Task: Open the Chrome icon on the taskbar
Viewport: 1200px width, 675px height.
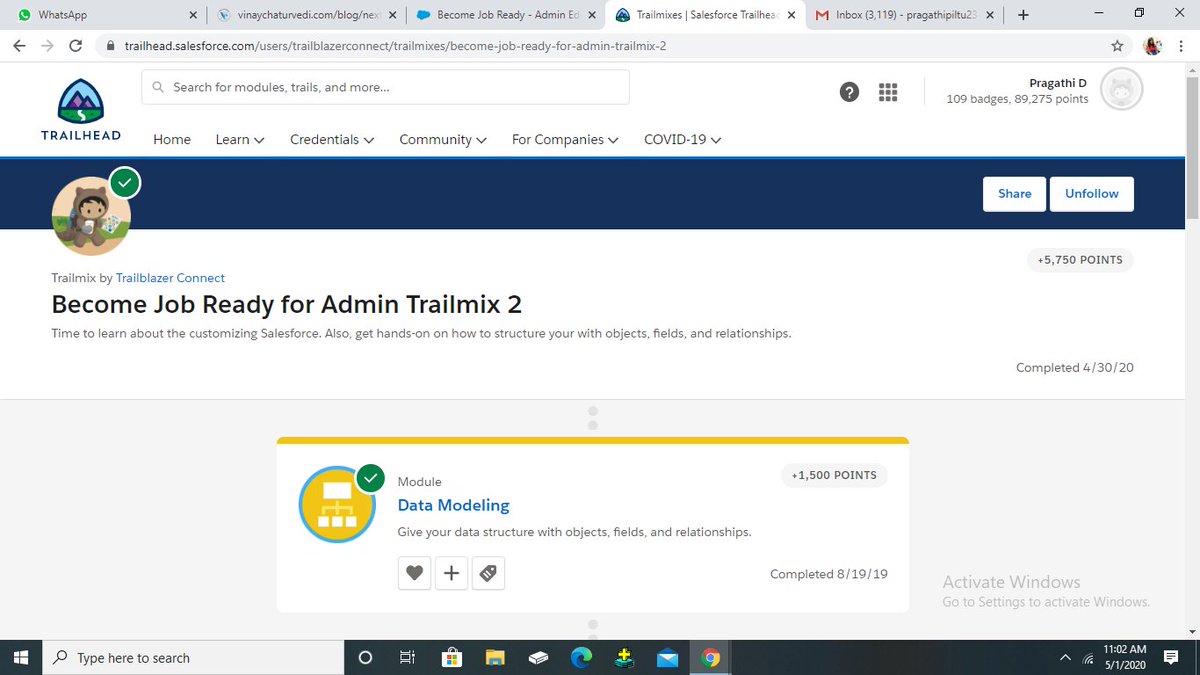Action: 711,657
